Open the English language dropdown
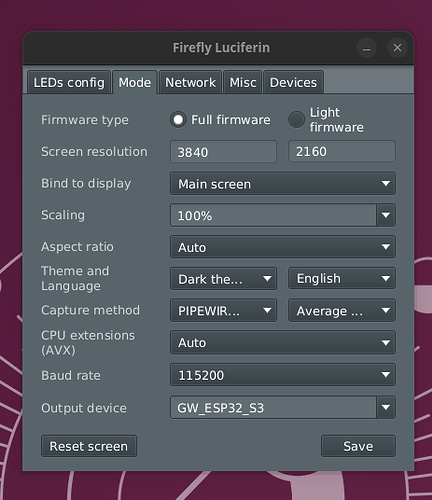 click(342, 278)
